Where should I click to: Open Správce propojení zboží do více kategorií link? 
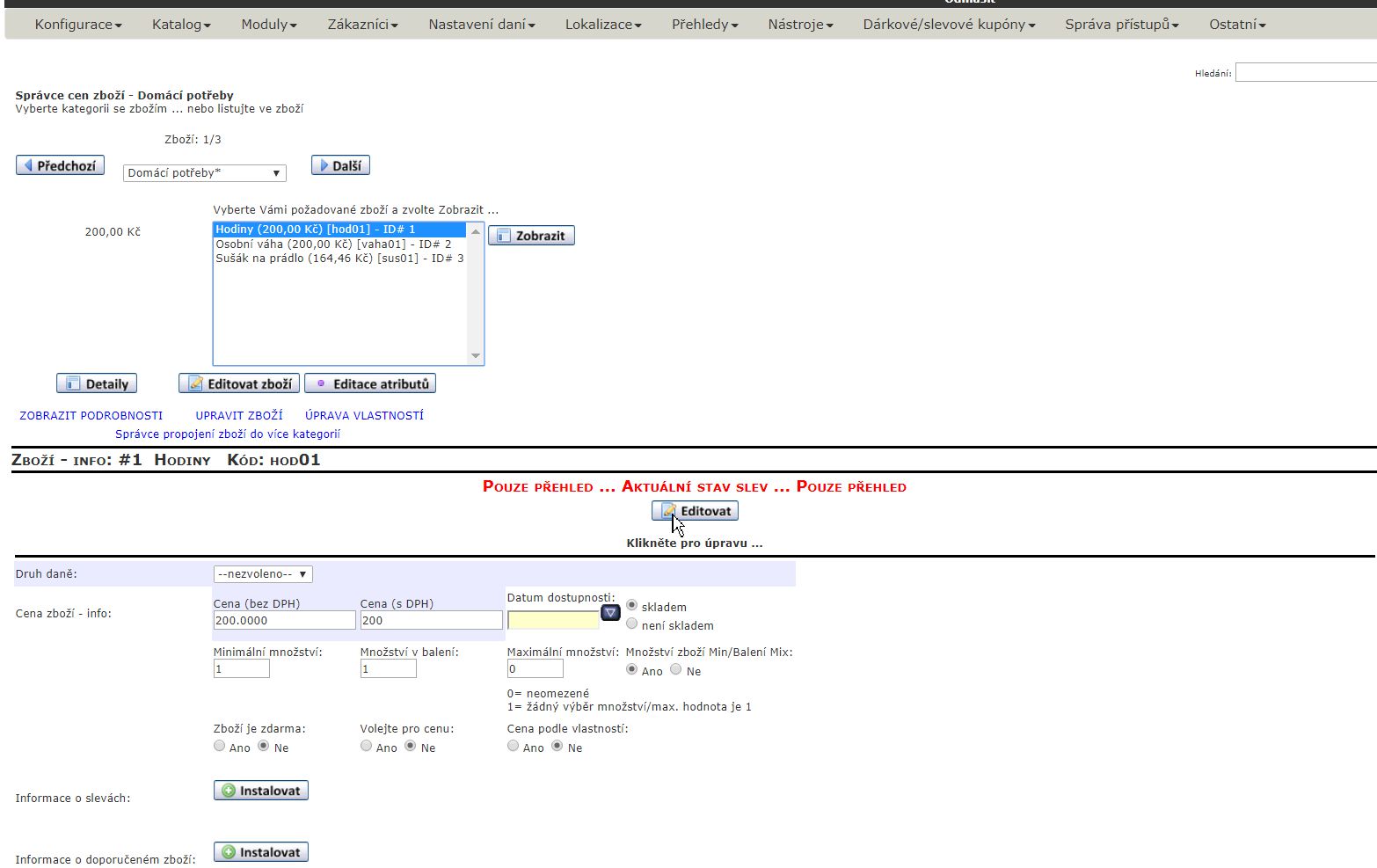pyautogui.click(x=228, y=434)
